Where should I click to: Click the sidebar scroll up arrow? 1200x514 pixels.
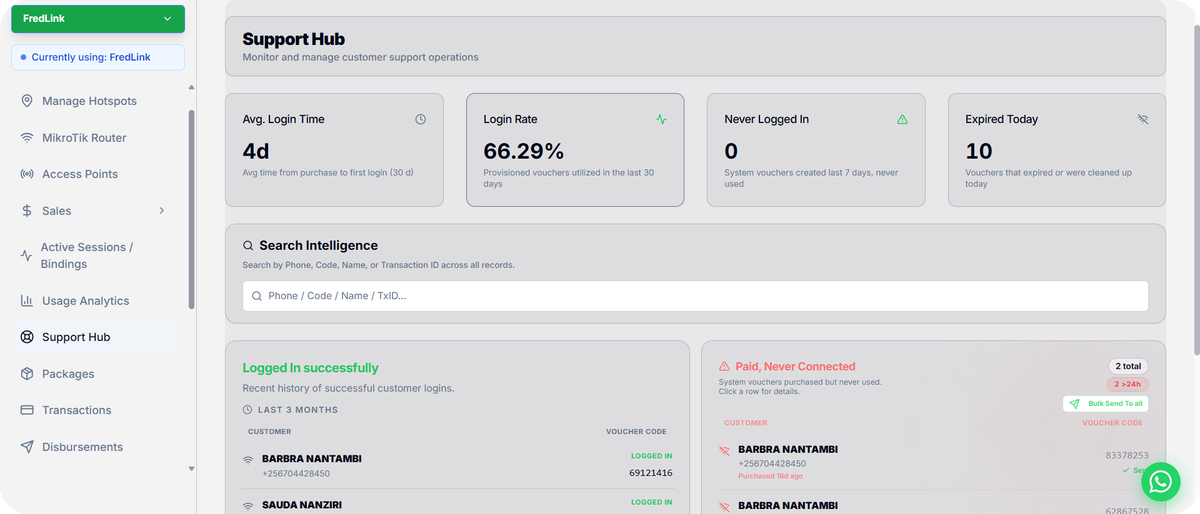tap(191, 87)
